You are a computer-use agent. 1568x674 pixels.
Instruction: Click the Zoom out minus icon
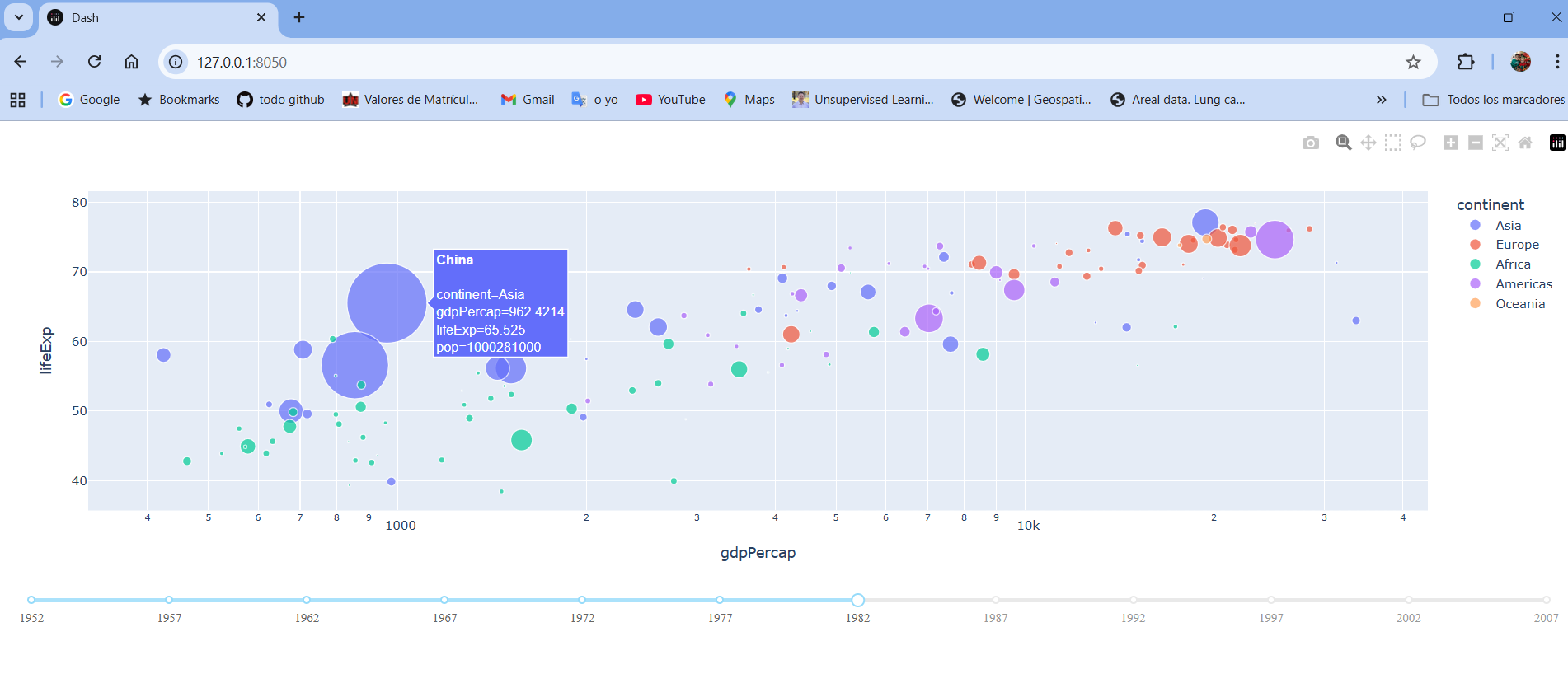(1475, 143)
